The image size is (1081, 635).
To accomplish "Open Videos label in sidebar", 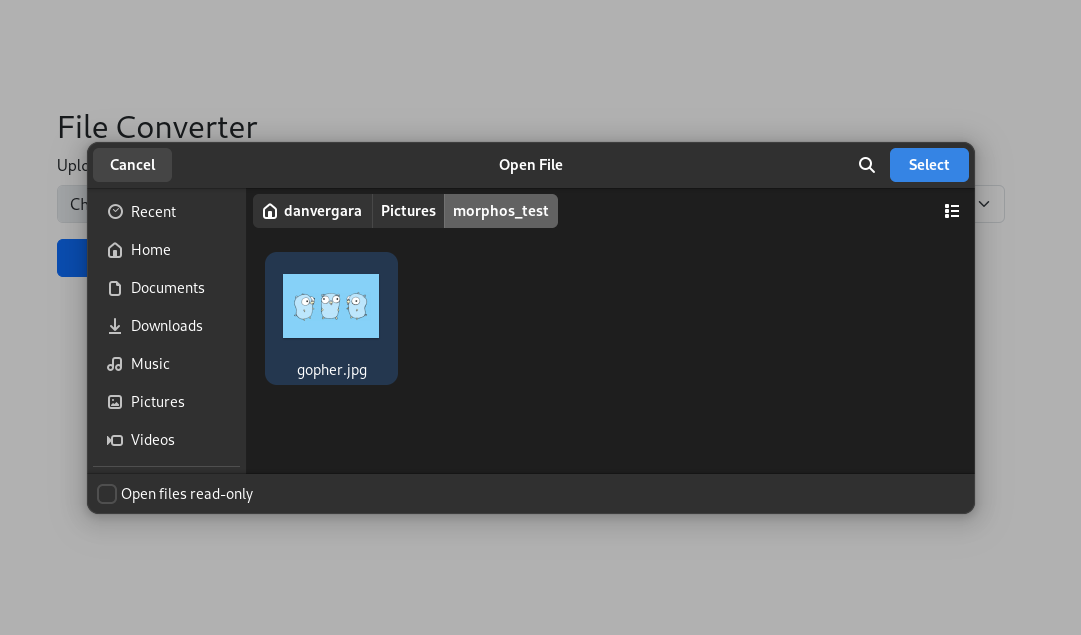I will [152, 440].
